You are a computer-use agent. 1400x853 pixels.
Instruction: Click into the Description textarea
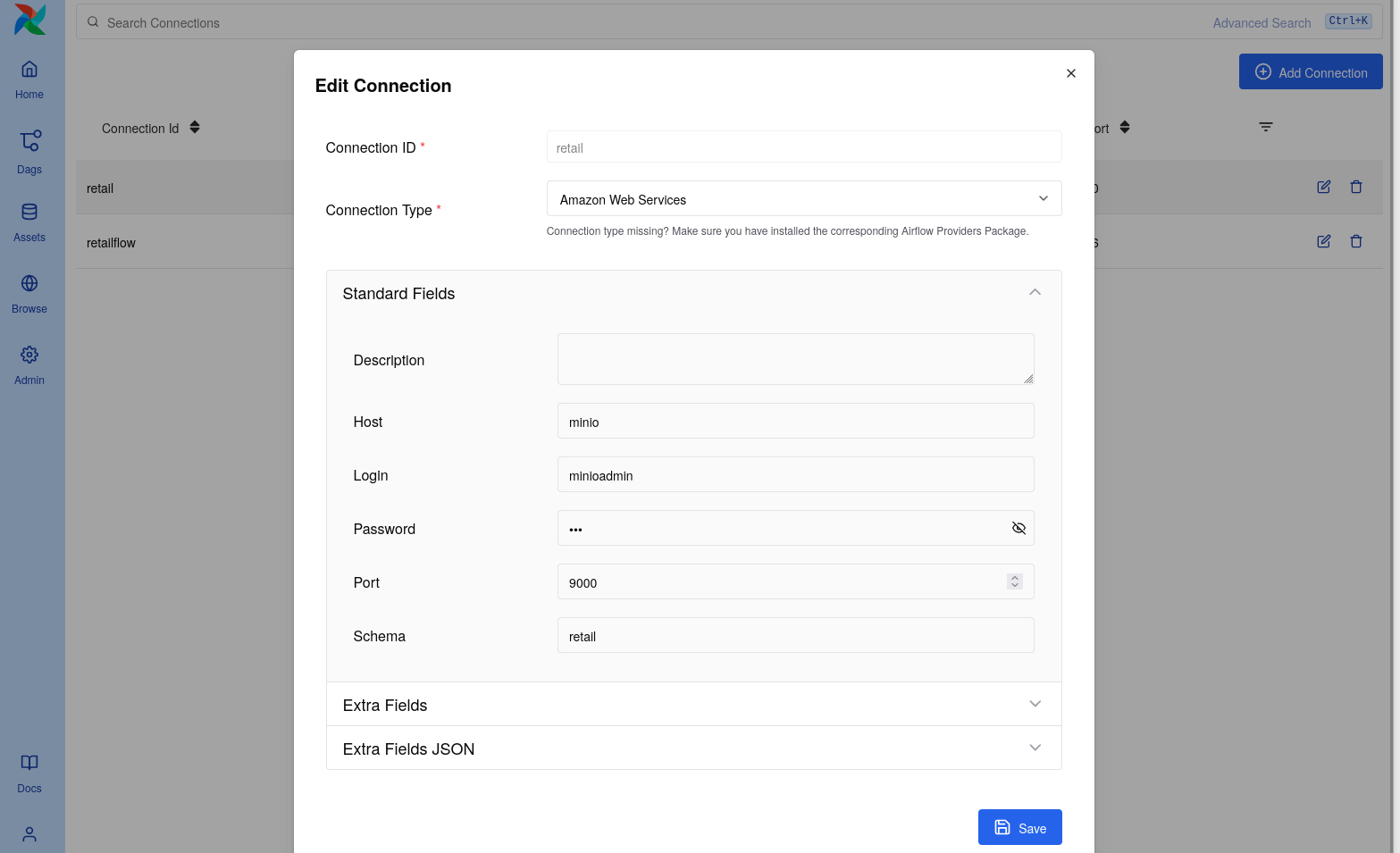796,359
